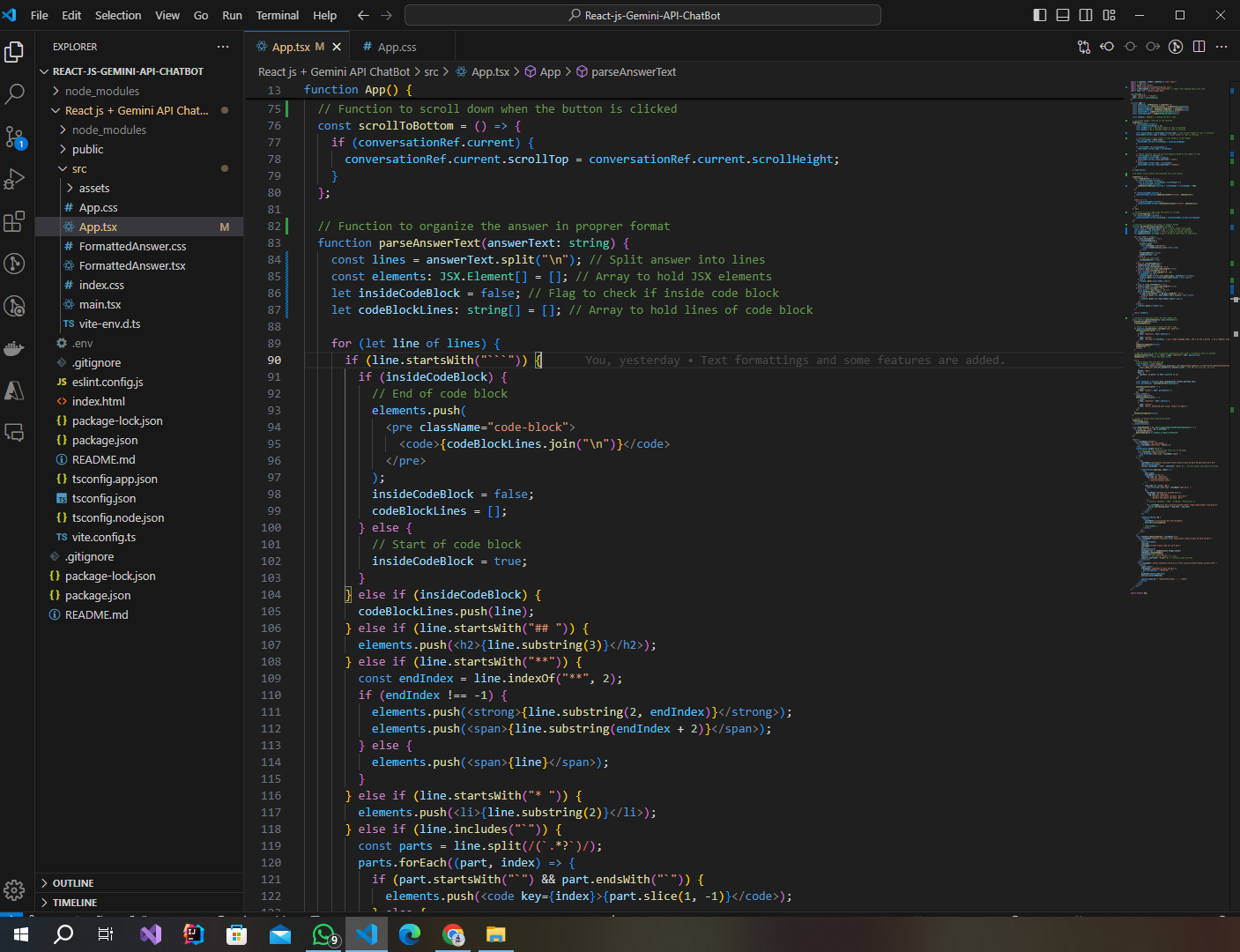Open WhatsApp from the taskbar
Viewport: 1240px width, 952px height.
324,934
